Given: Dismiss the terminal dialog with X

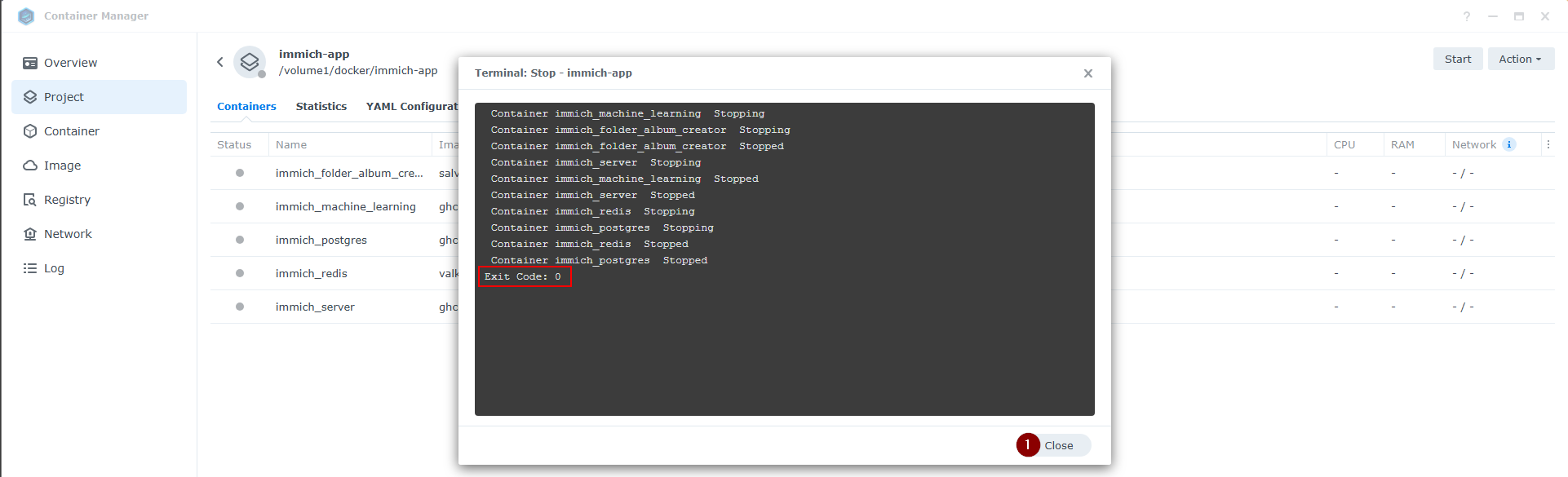Looking at the screenshot, I should 1087,73.
